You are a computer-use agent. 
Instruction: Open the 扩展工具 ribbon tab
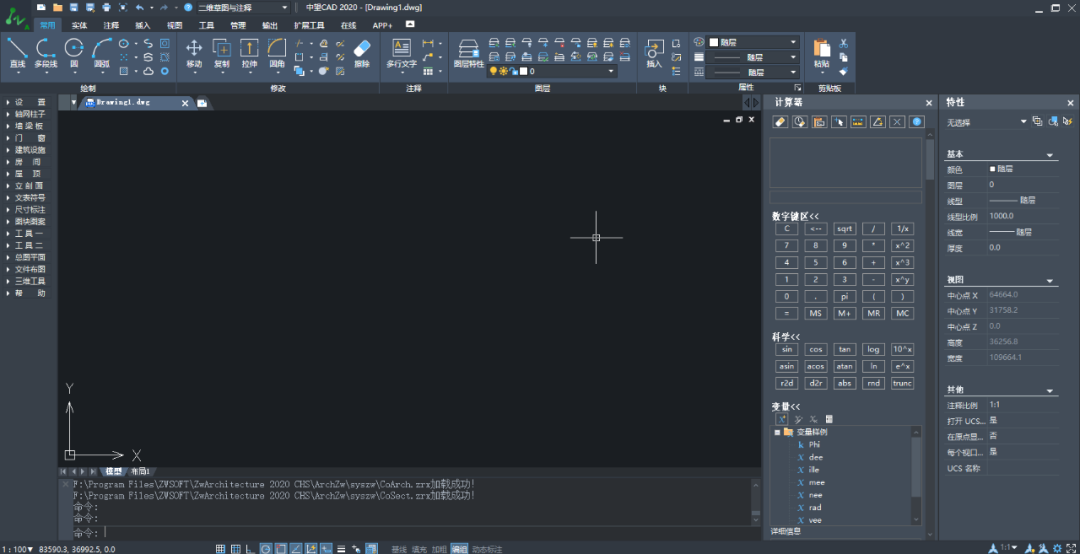point(308,24)
